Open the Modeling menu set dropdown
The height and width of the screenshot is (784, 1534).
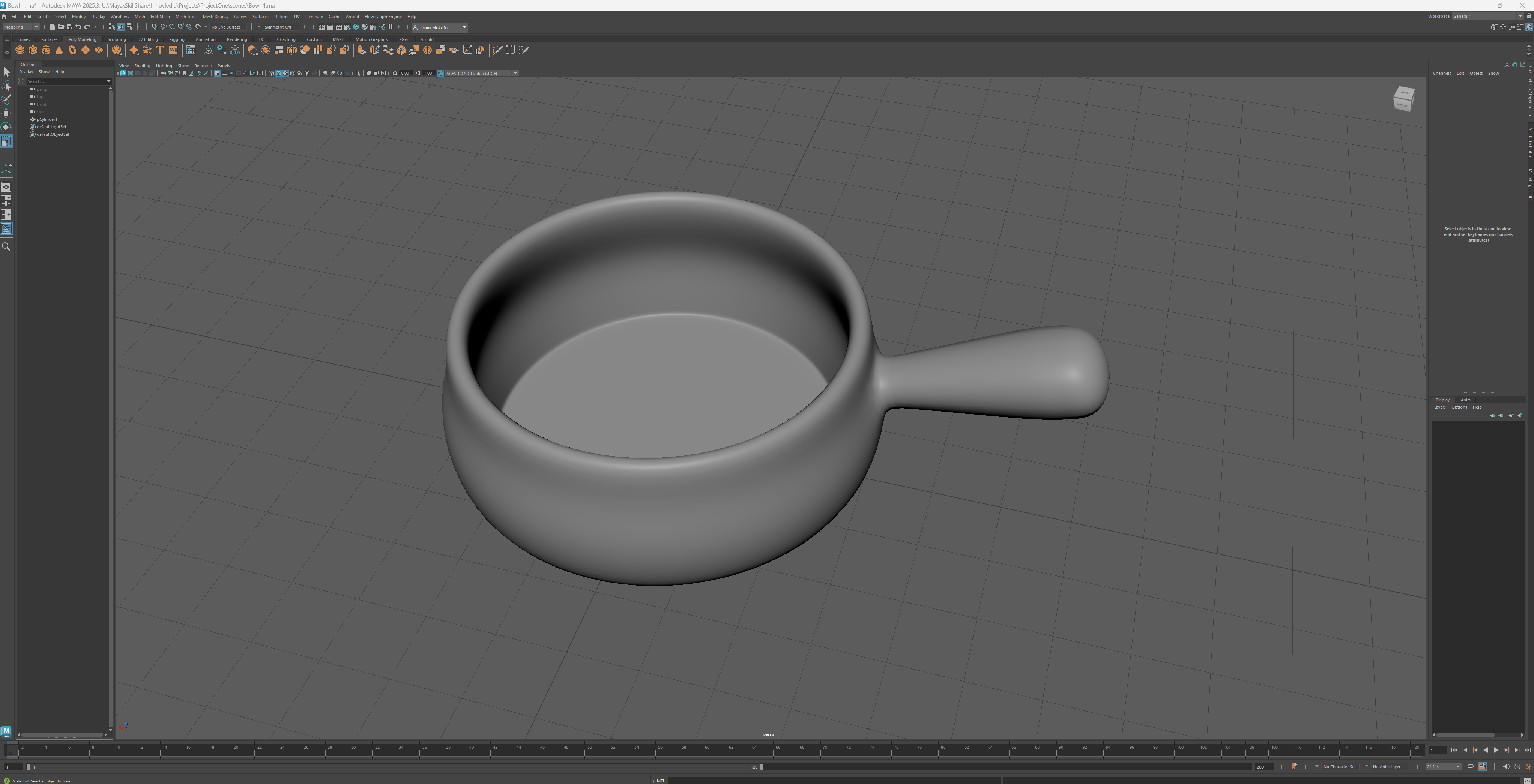point(21,27)
